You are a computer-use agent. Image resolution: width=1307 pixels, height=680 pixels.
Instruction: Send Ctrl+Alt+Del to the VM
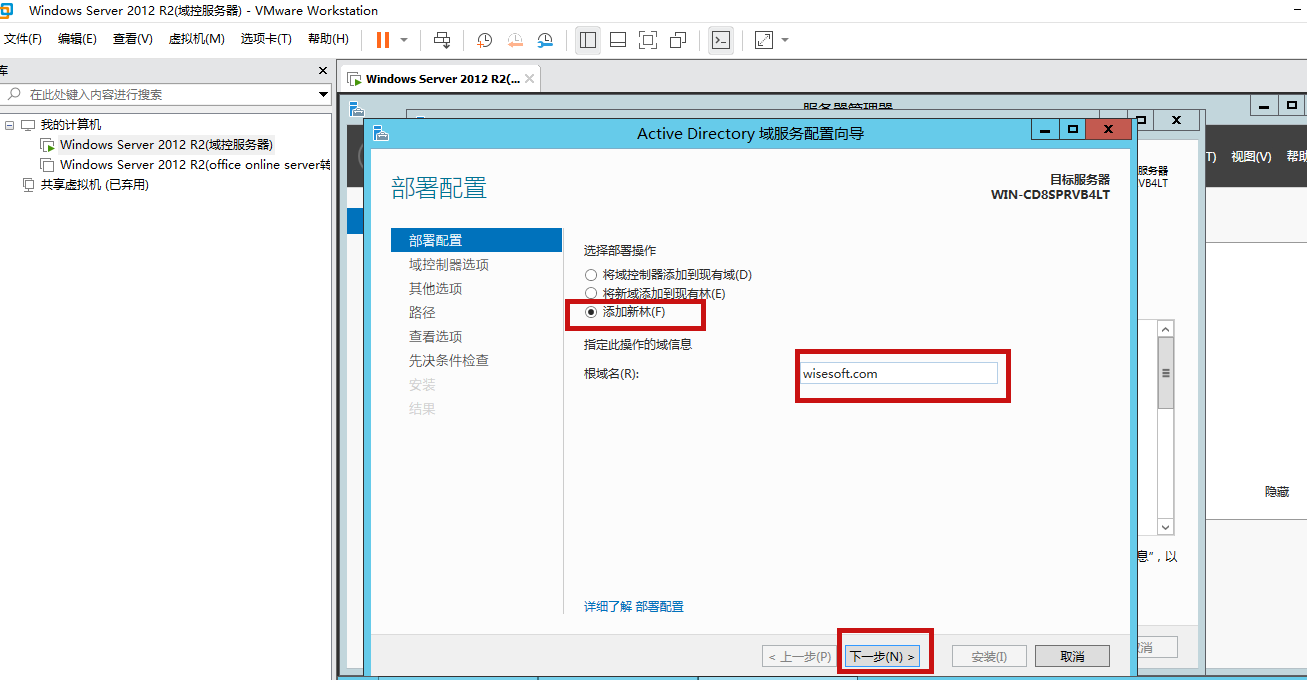[442, 40]
